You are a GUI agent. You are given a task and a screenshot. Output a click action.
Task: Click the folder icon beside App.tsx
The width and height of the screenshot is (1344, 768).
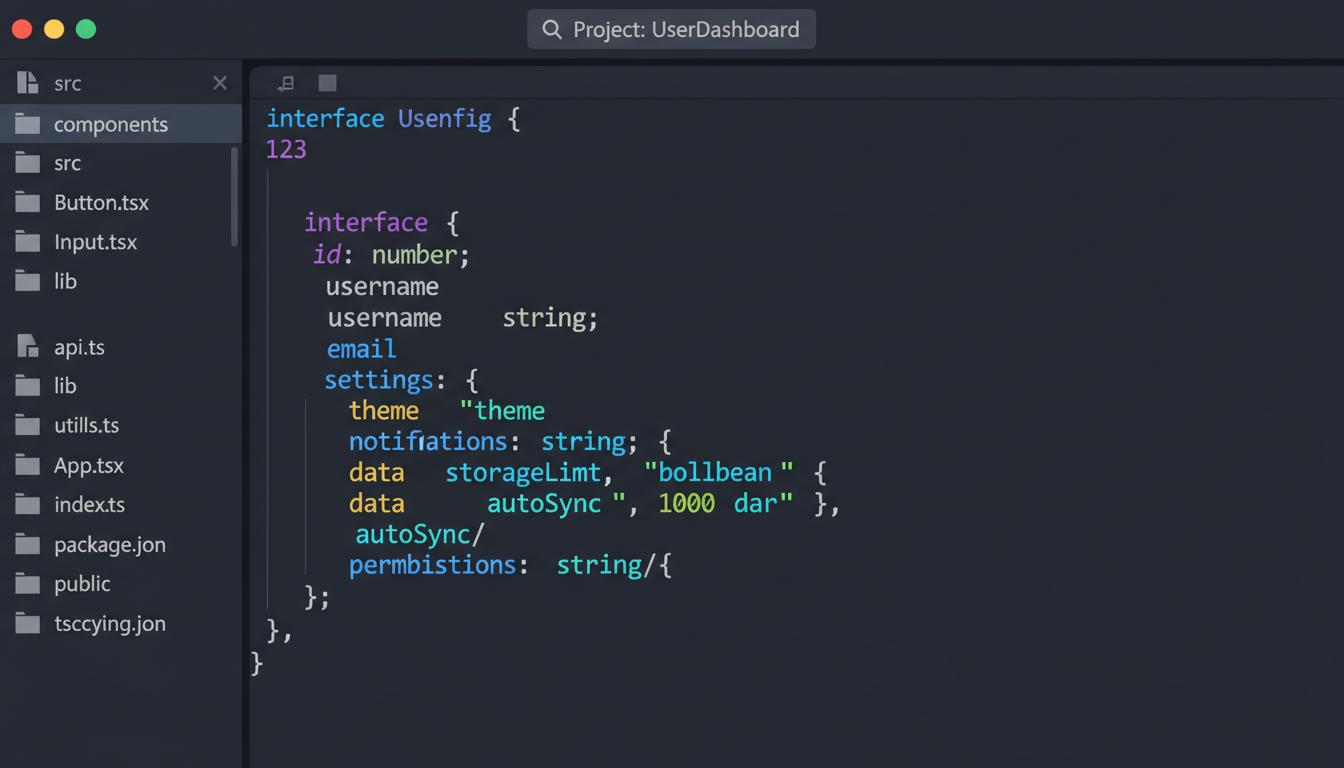click(x=27, y=466)
